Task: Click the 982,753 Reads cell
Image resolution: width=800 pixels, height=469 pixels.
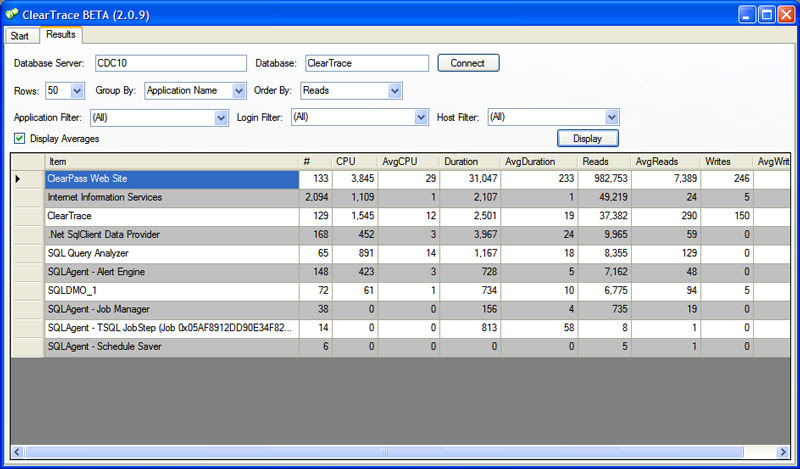Action: pos(605,179)
